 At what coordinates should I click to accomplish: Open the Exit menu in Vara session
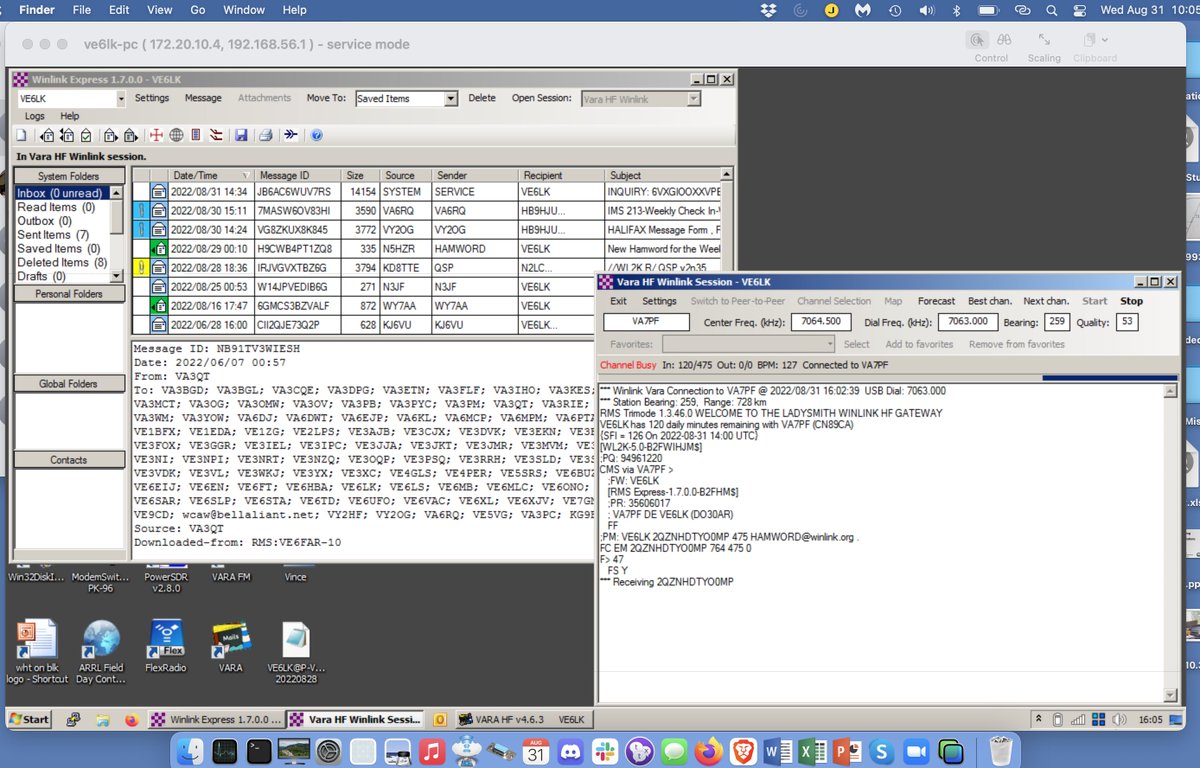point(618,301)
